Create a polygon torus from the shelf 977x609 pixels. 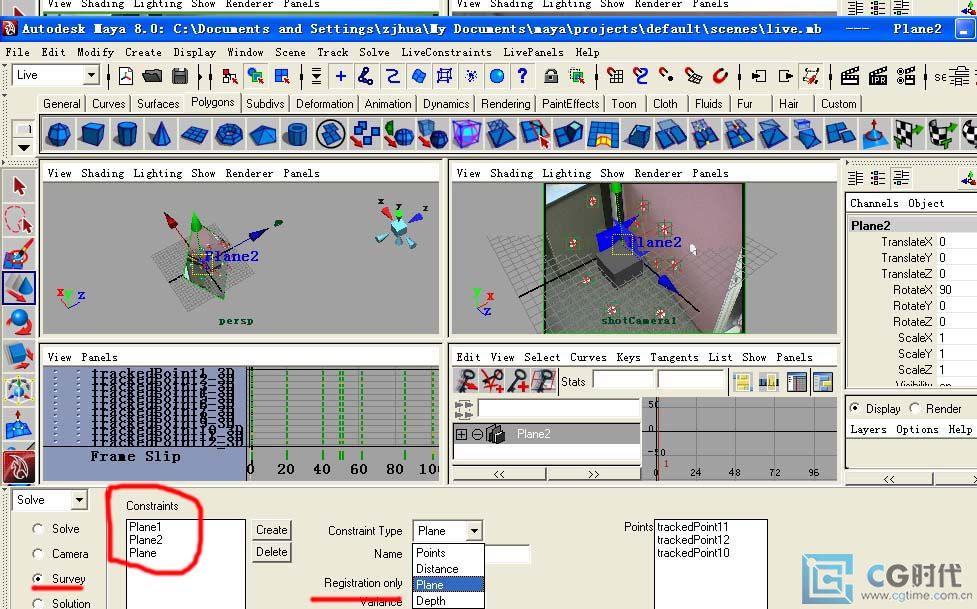(x=229, y=134)
